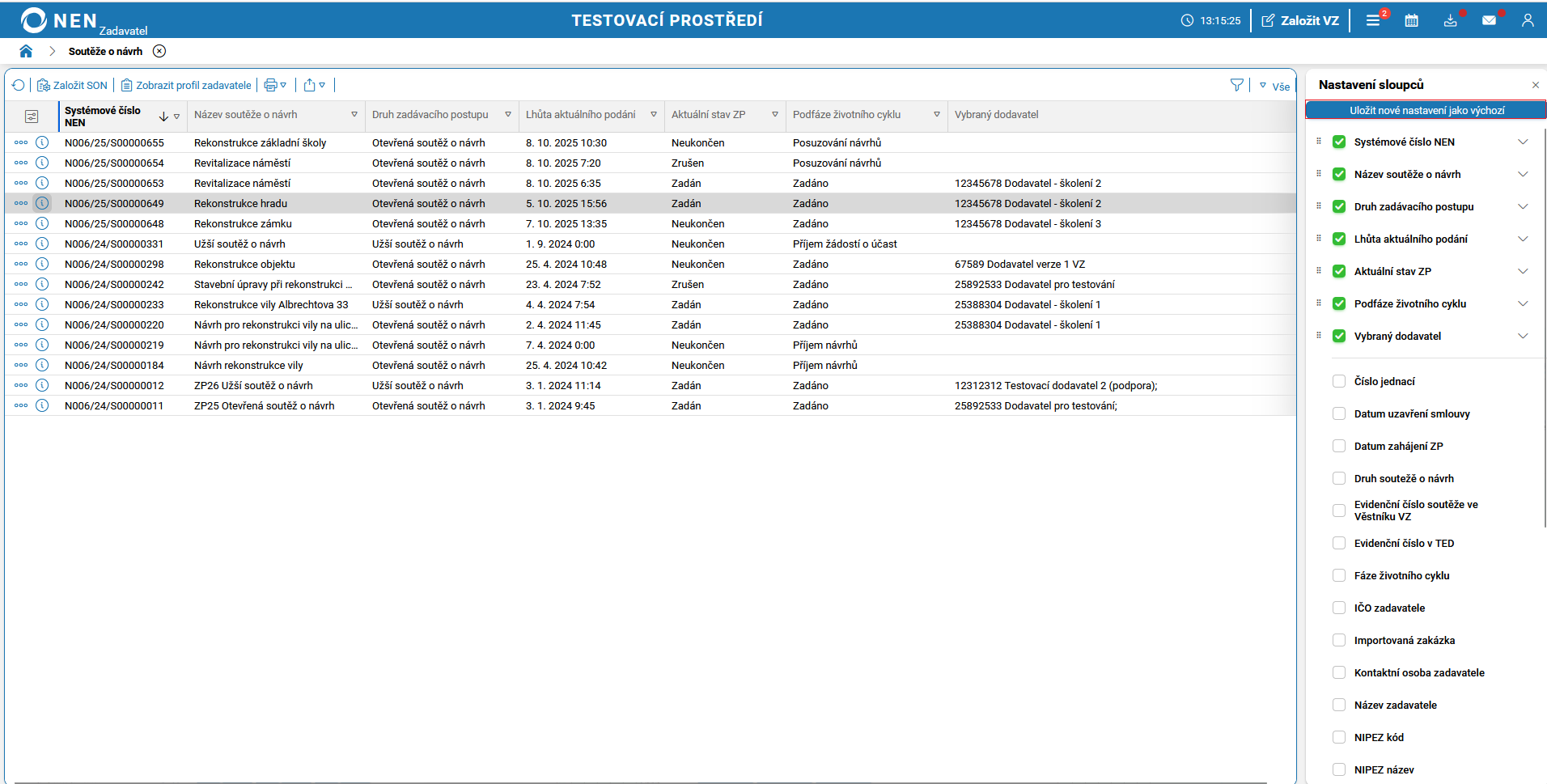Image resolution: width=1547 pixels, height=784 pixels.
Task: Expand Název soutěže o návrh settings chevron
Action: pyautogui.click(x=1523, y=174)
